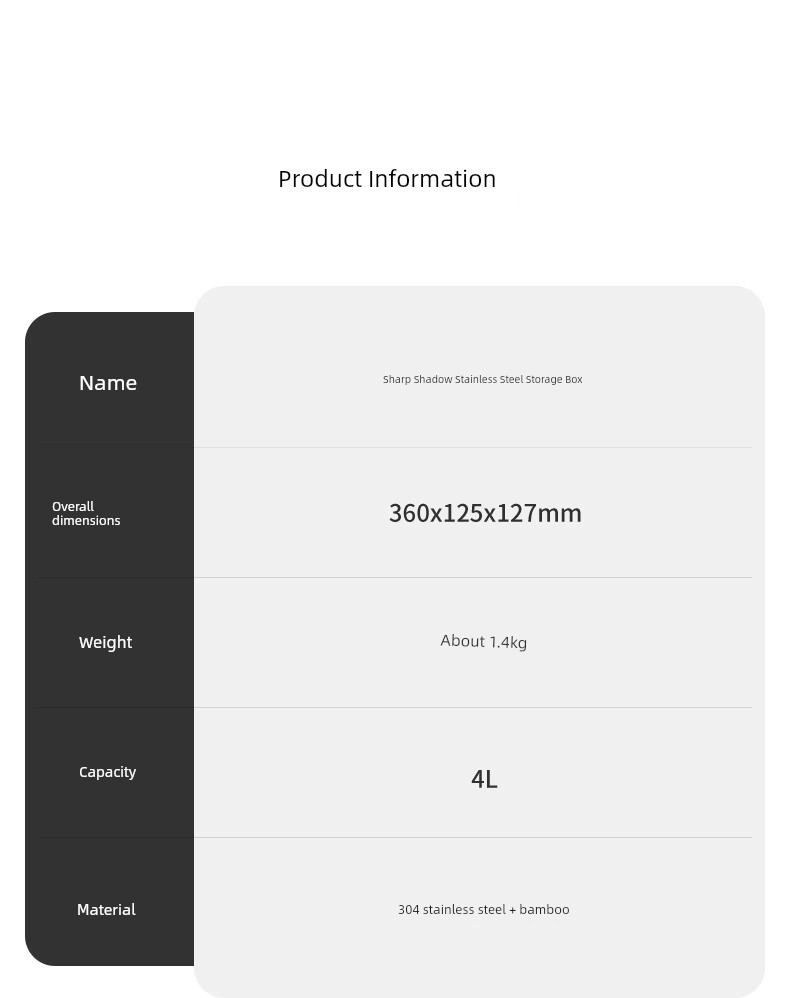Click the word bamboo in material value
Image resolution: width=790 pixels, height=998 pixels.
coord(544,910)
